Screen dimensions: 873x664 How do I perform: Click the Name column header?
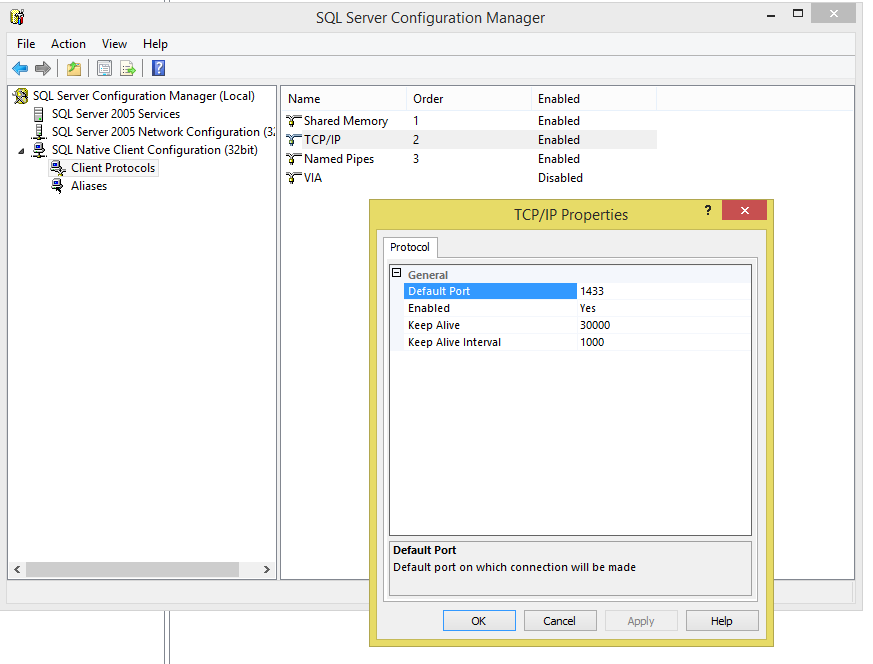click(x=344, y=99)
